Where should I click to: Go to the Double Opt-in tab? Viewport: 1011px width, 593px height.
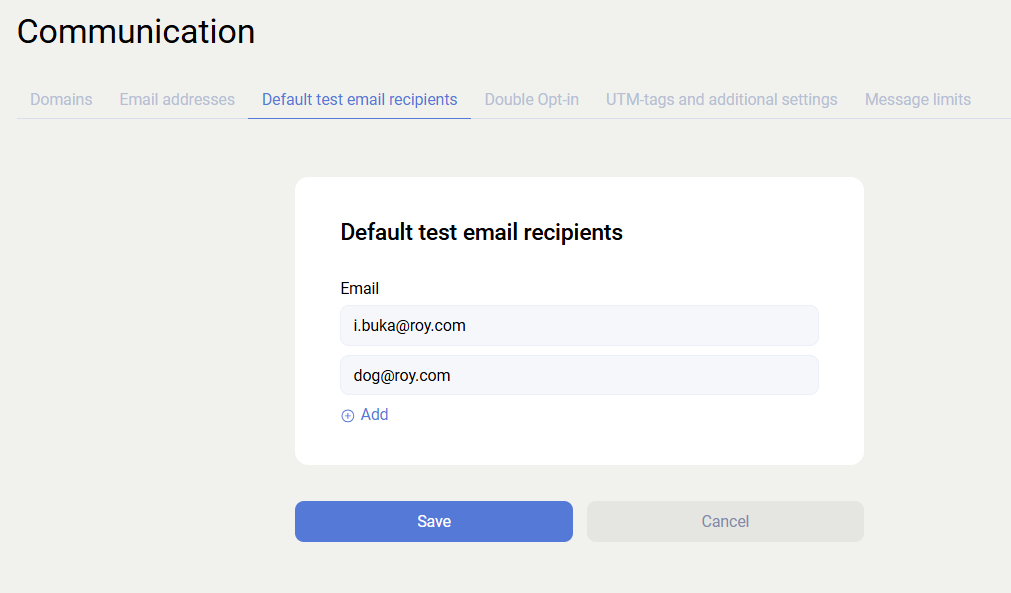531,100
